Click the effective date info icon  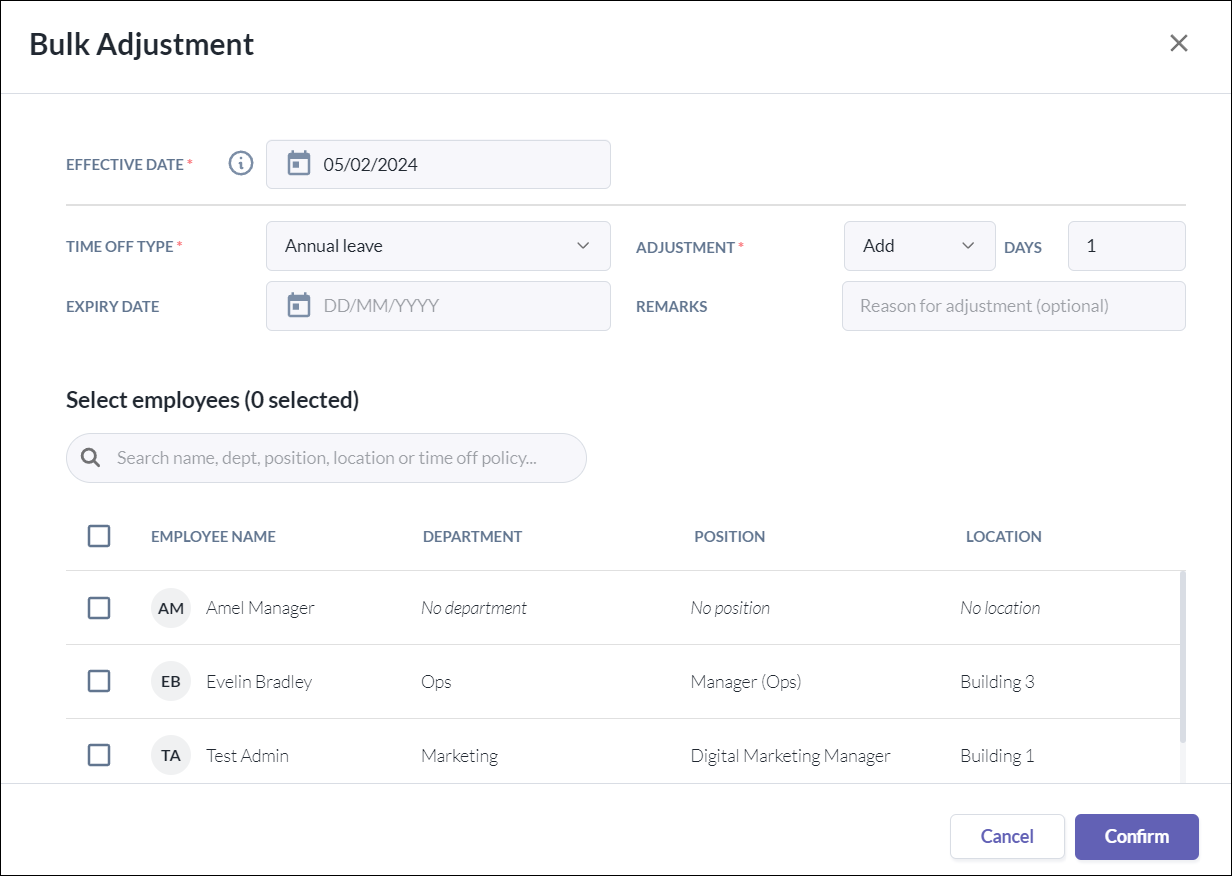coord(241,164)
